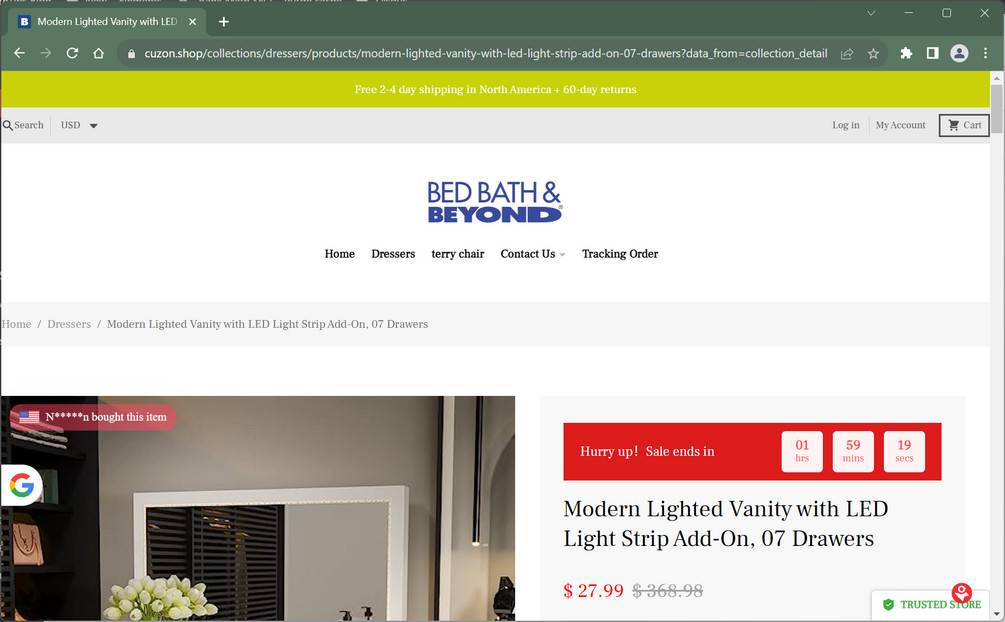Open the Chrome three-dot menu
This screenshot has width=1005, height=622.
pyautogui.click(x=985, y=53)
